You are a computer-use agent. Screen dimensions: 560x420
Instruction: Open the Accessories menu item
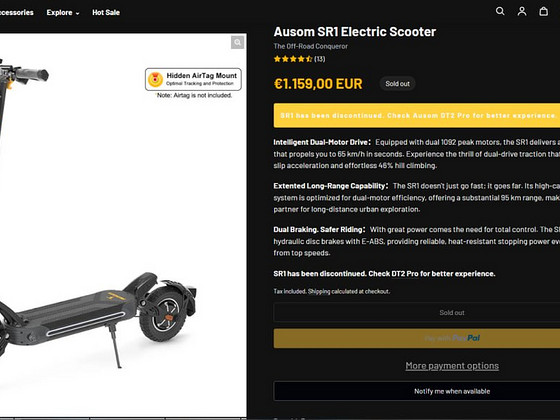16,12
